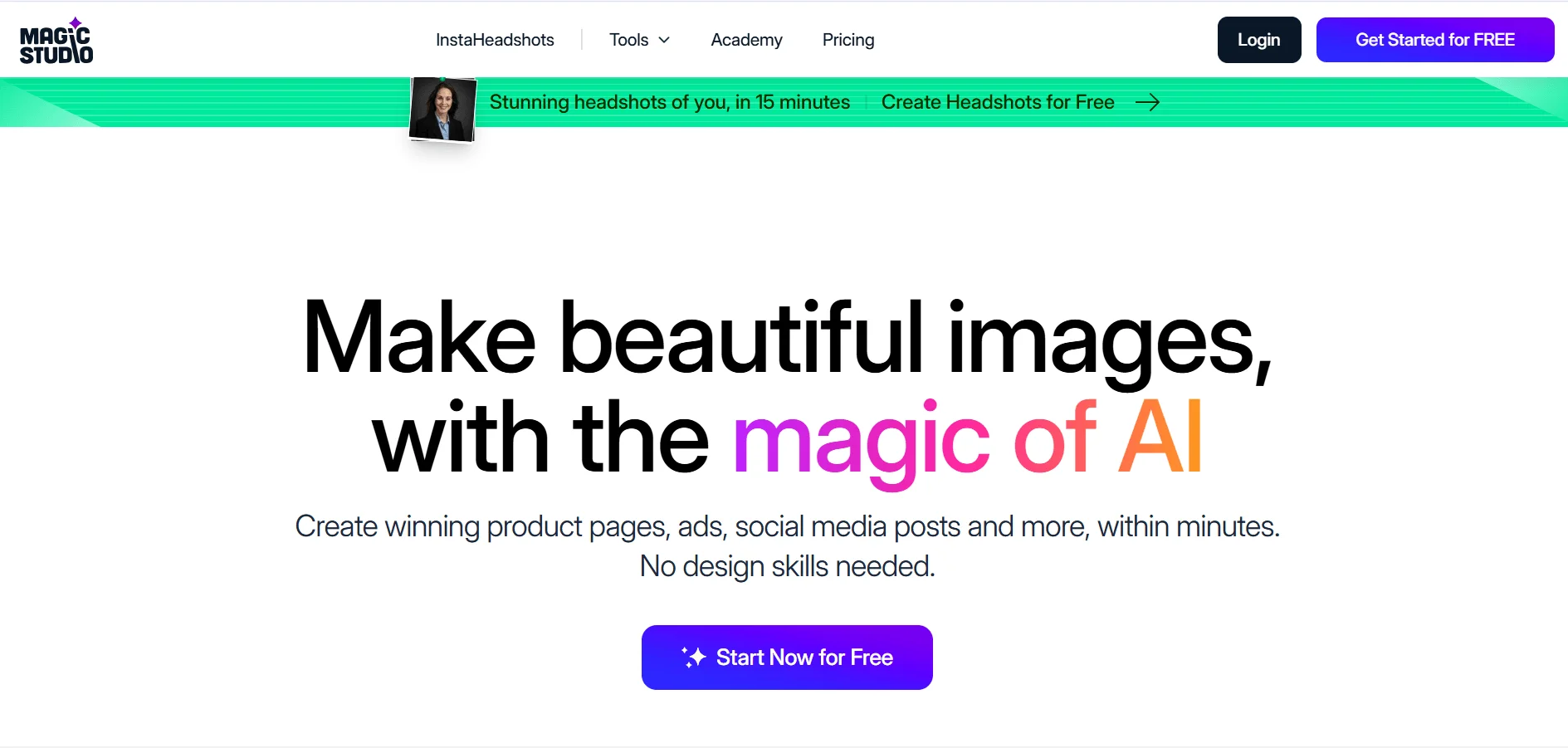Click the 'Create winning product pages' subtitle
Viewport: 1568px width, 748px height.
tap(787, 526)
